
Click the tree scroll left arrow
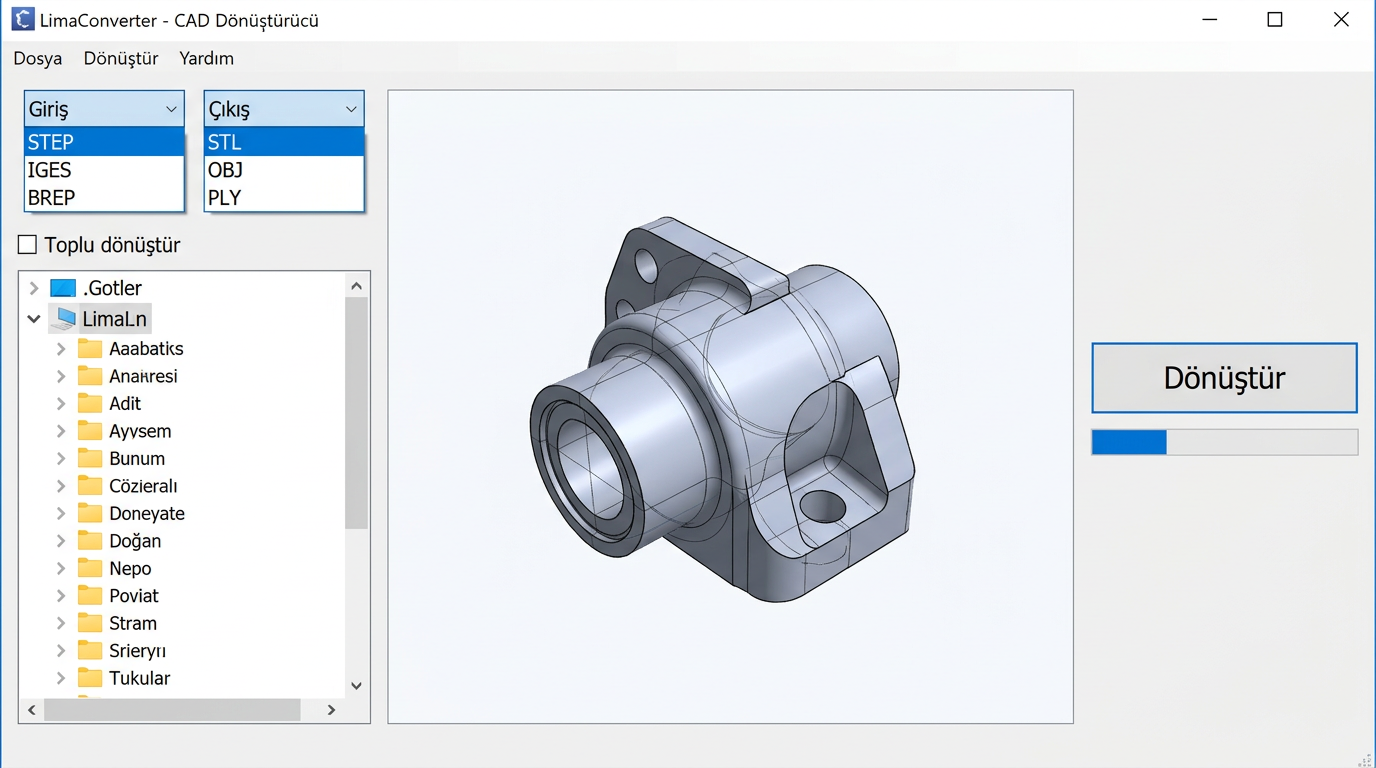(32, 710)
